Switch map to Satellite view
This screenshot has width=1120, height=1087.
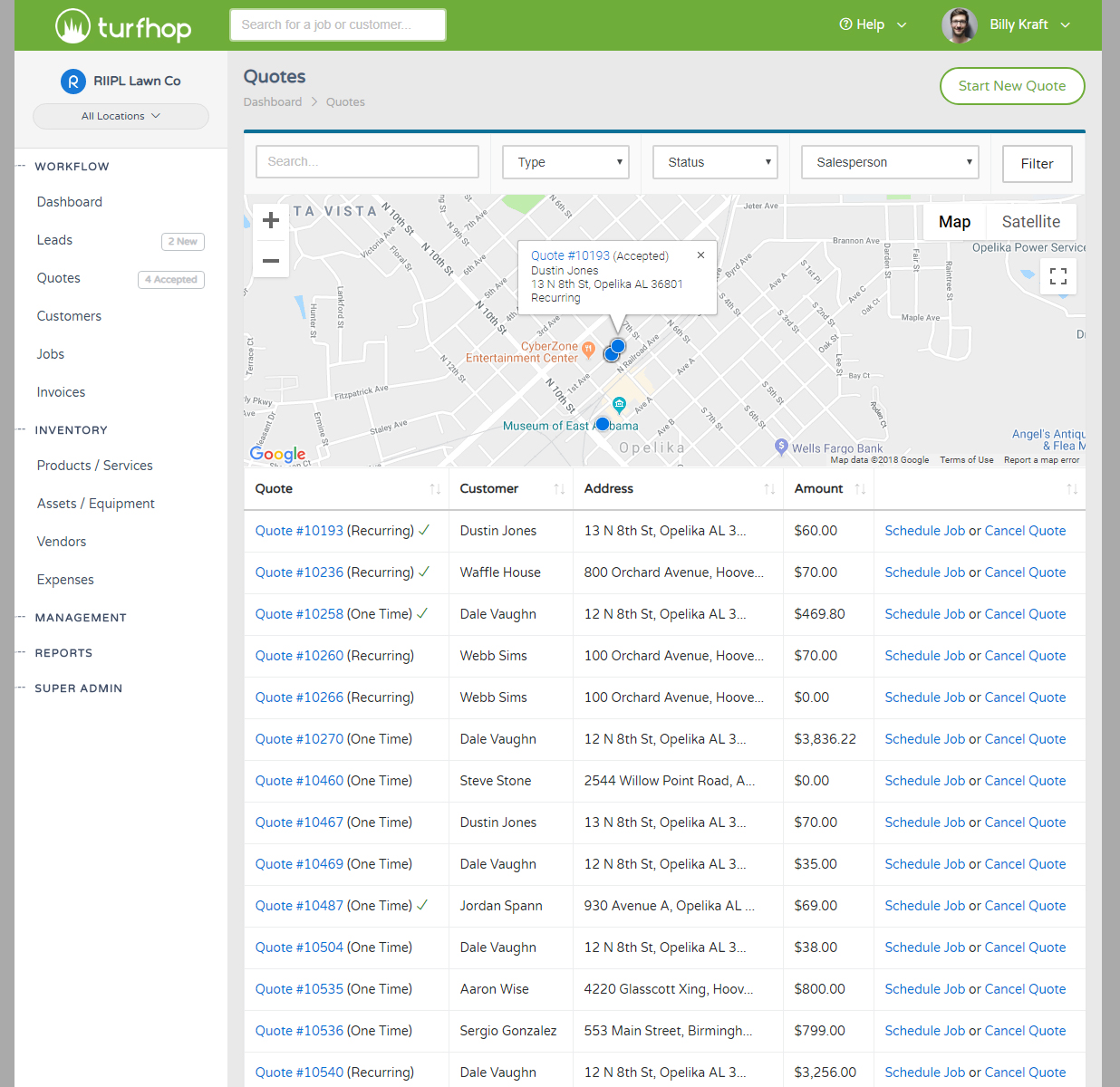click(x=1030, y=222)
